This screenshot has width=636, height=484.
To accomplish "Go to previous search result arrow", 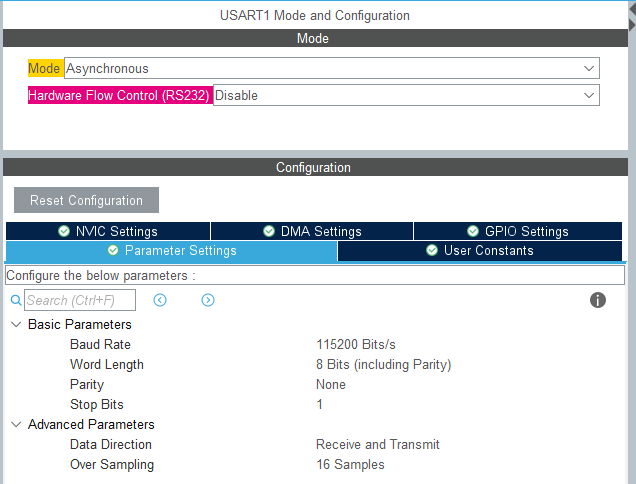I will coord(160,300).
